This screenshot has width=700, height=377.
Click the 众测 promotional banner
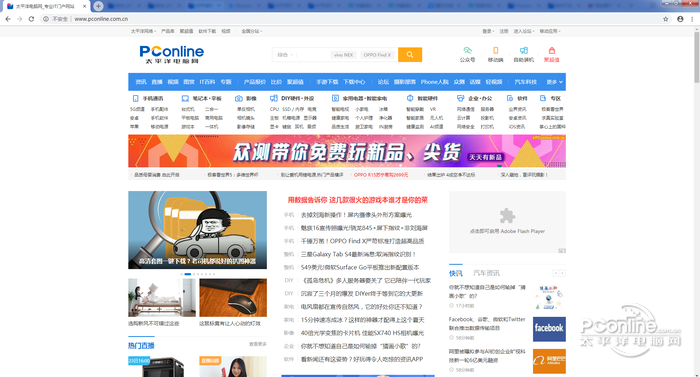click(347, 151)
